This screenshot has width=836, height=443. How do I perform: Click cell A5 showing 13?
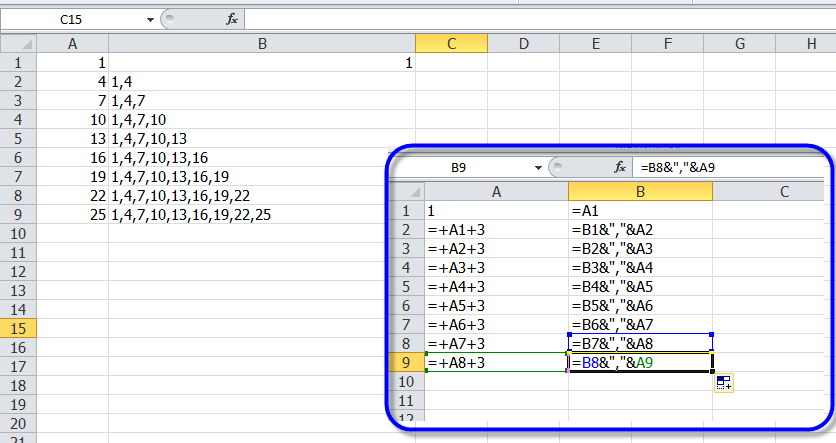click(73, 139)
